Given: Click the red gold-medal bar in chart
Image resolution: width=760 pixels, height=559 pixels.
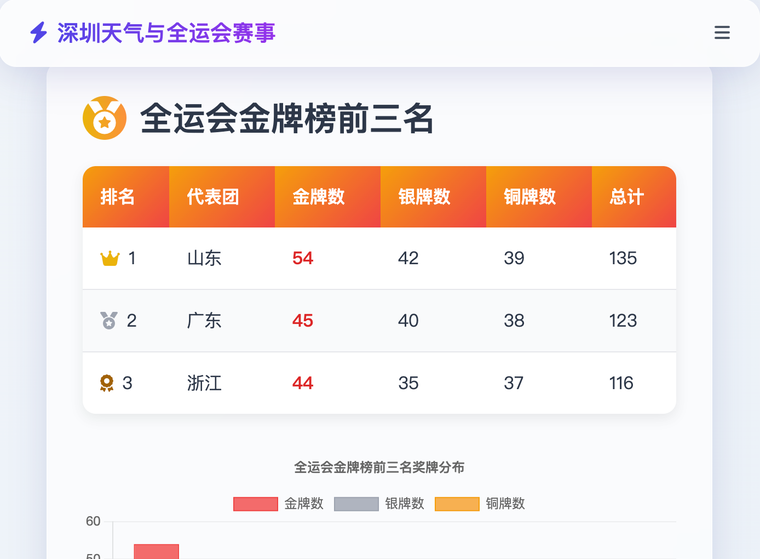Looking at the screenshot, I should [x=156, y=551].
